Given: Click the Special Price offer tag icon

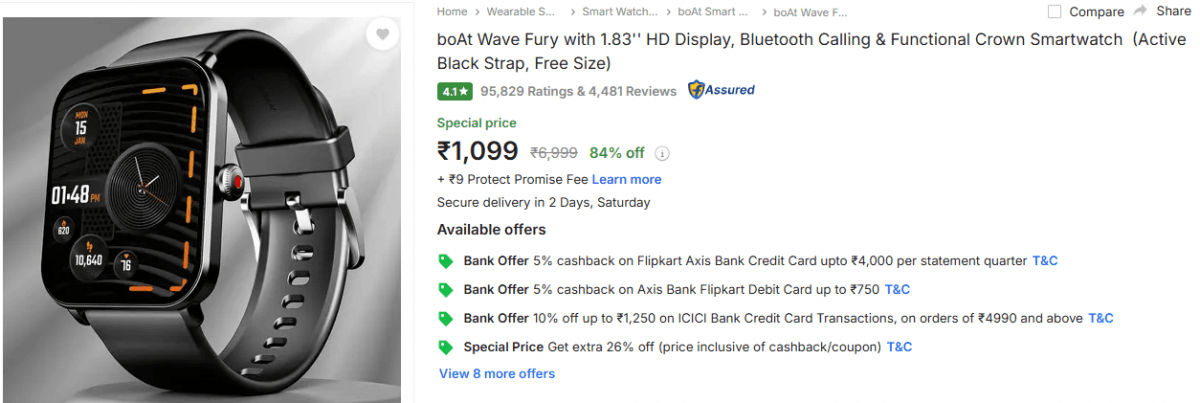Looking at the screenshot, I should [x=446, y=348].
